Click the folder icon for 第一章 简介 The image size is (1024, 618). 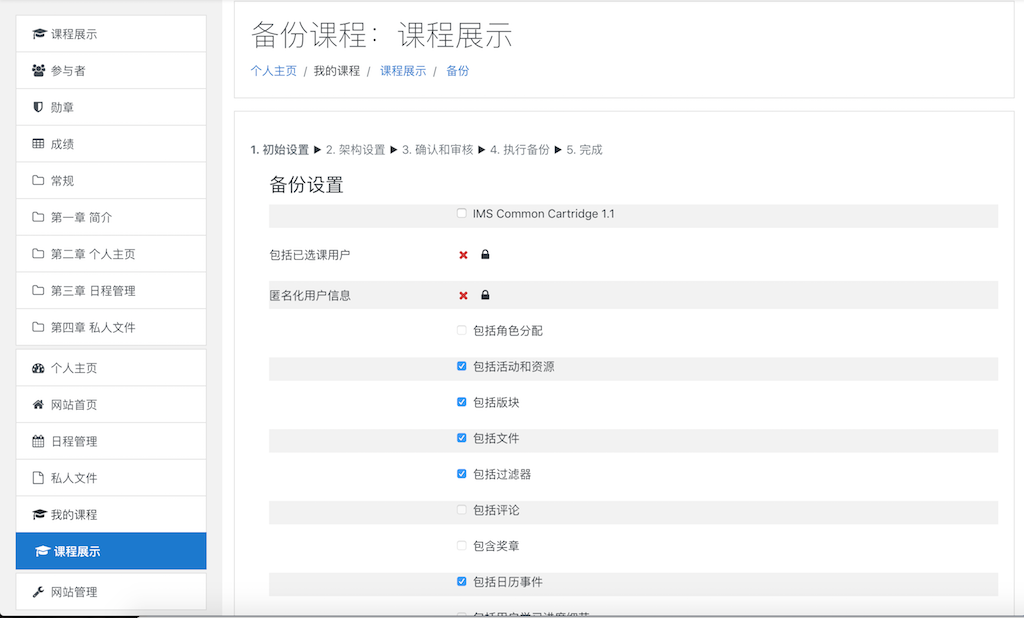coord(39,217)
